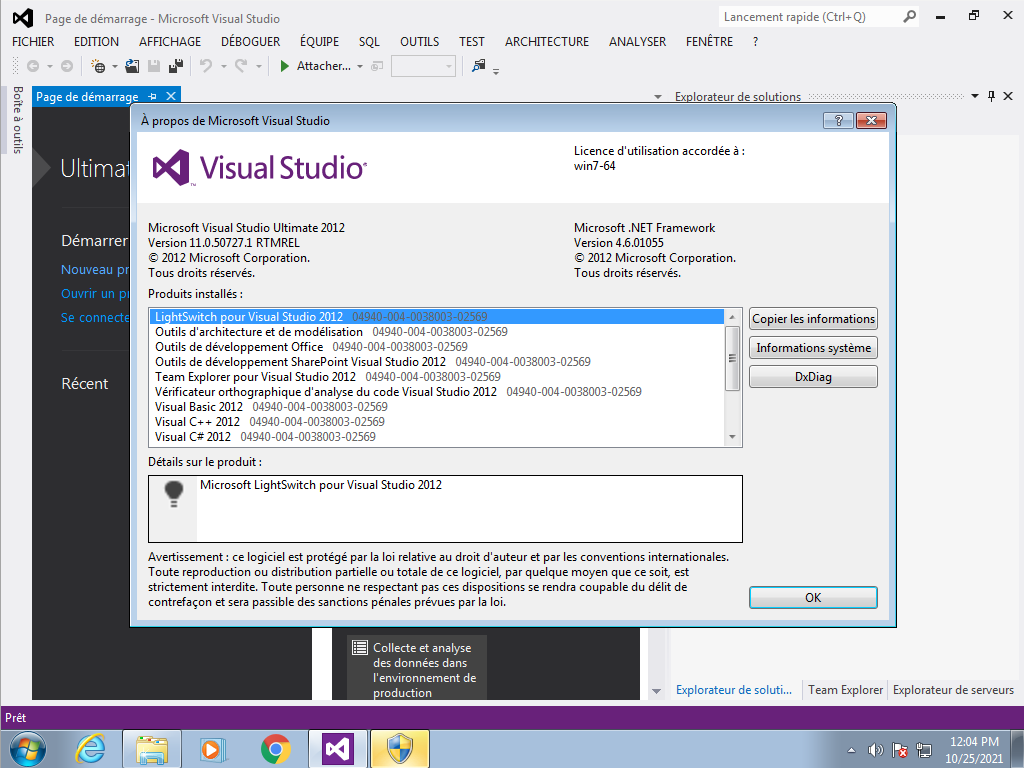Click the dialog's help question mark button
Screen dimensions: 1024x768
coord(837,121)
